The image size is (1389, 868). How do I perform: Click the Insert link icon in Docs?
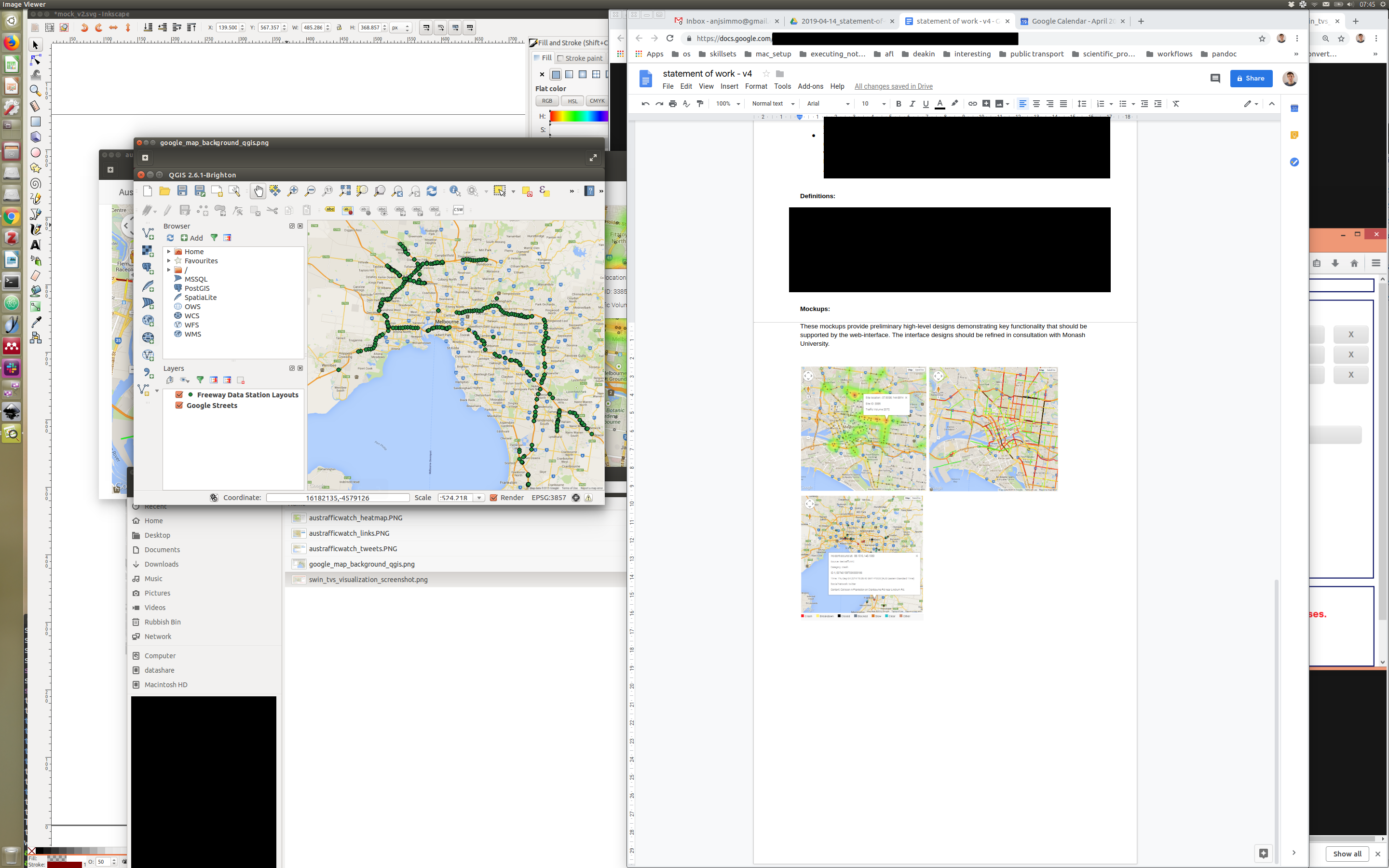(972, 104)
